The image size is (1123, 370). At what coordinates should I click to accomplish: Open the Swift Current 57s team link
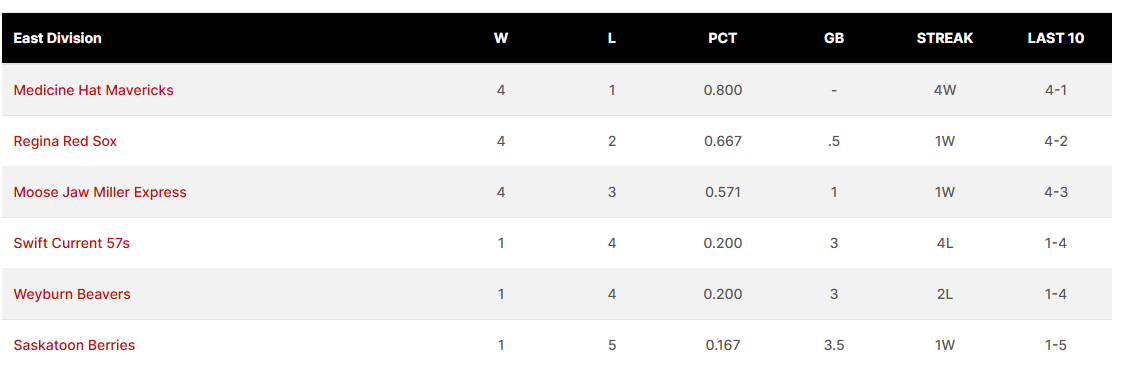coord(72,243)
